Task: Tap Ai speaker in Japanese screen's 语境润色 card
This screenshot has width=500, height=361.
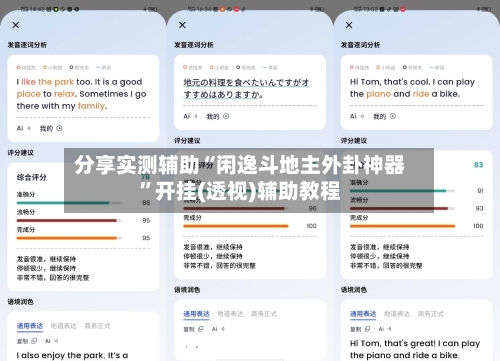Action: (223, 329)
